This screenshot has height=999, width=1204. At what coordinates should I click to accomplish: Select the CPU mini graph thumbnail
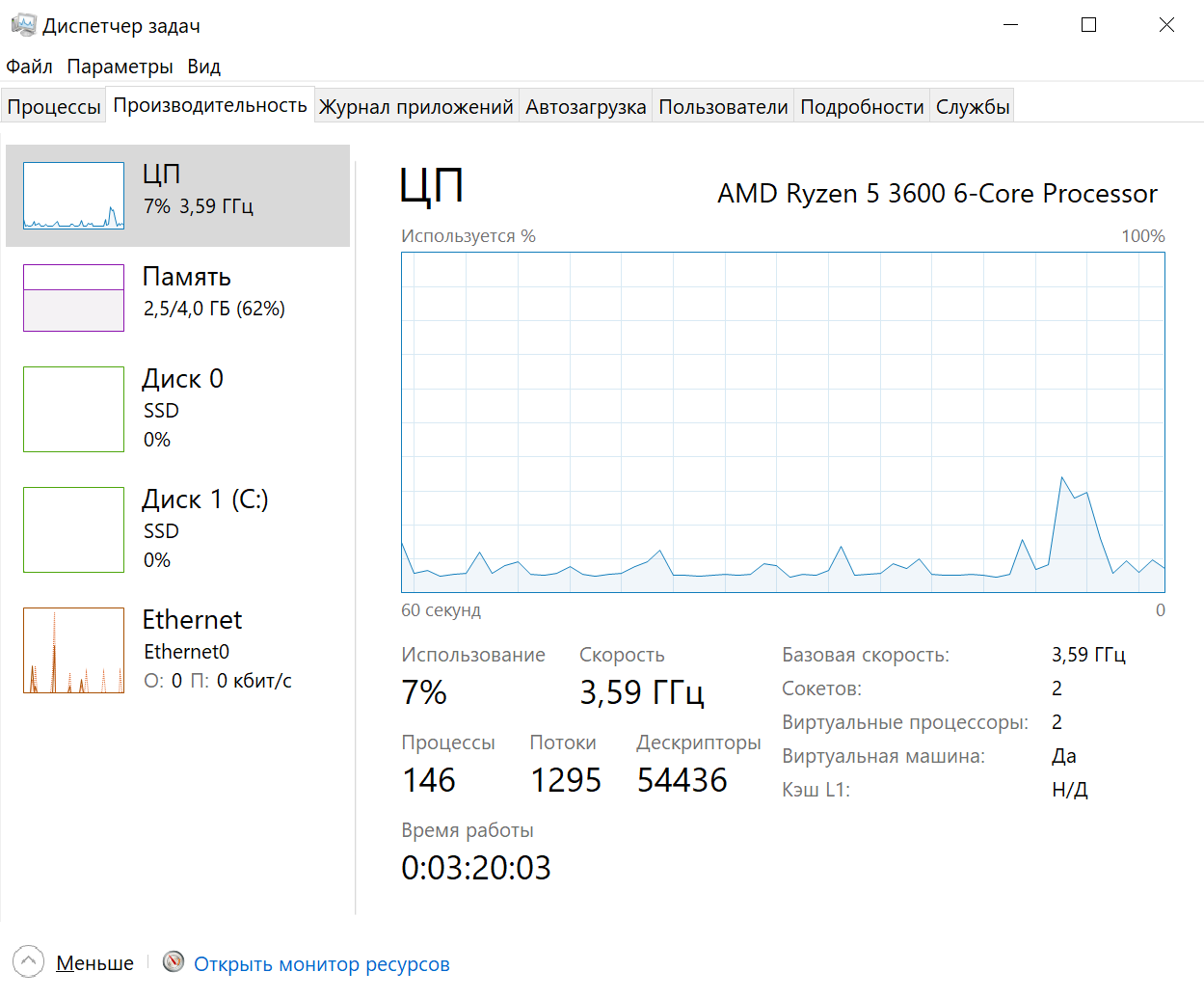coord(73,196)
